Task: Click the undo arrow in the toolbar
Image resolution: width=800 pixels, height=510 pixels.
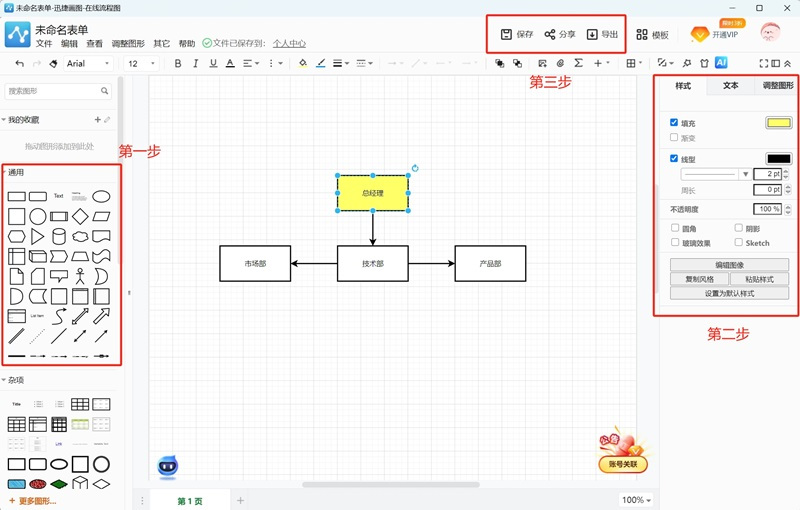Action: (x=19, y=63)
